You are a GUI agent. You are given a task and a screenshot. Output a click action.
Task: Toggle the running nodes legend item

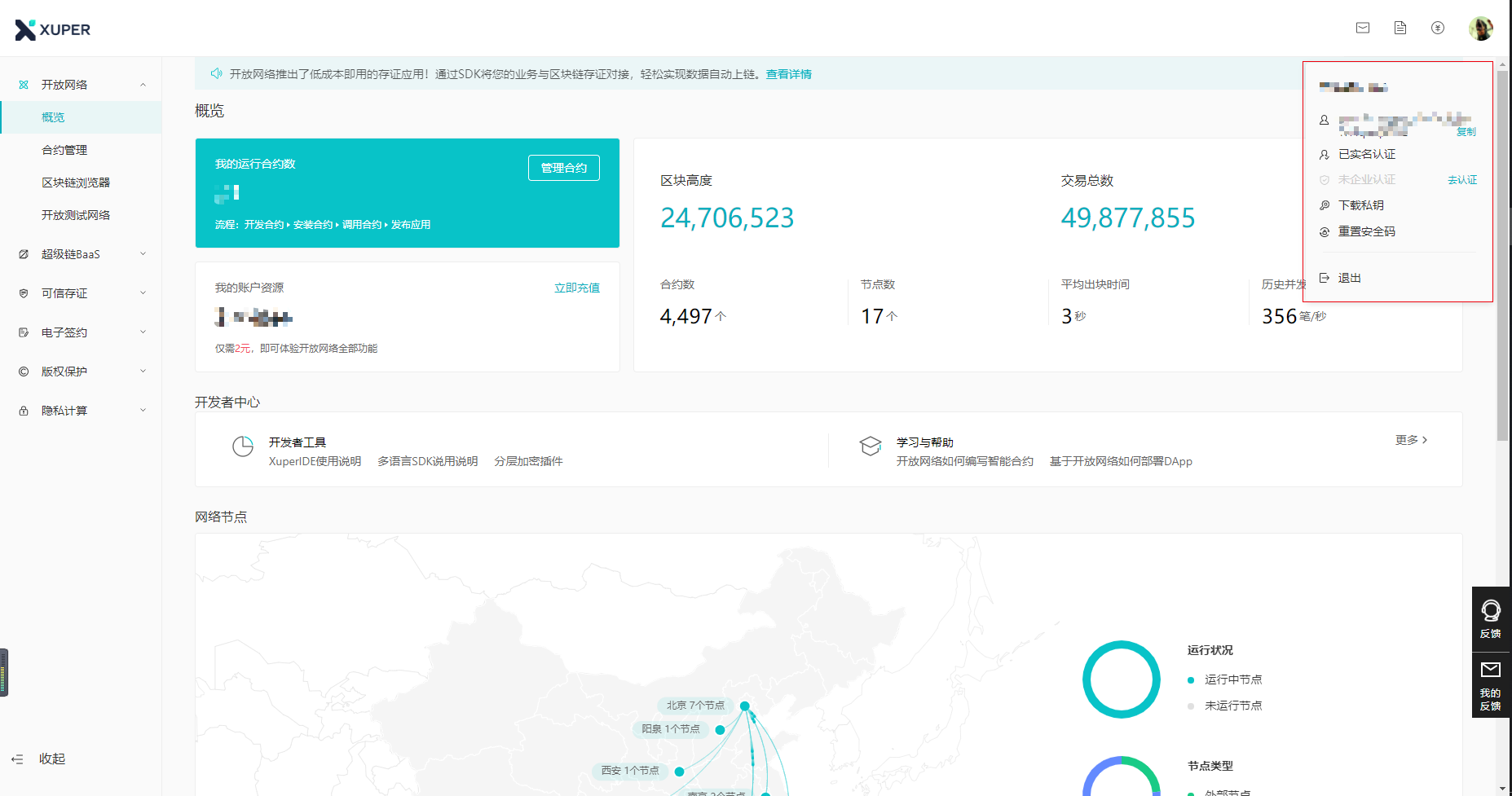pyautogui.click(x=1225, y=679)
